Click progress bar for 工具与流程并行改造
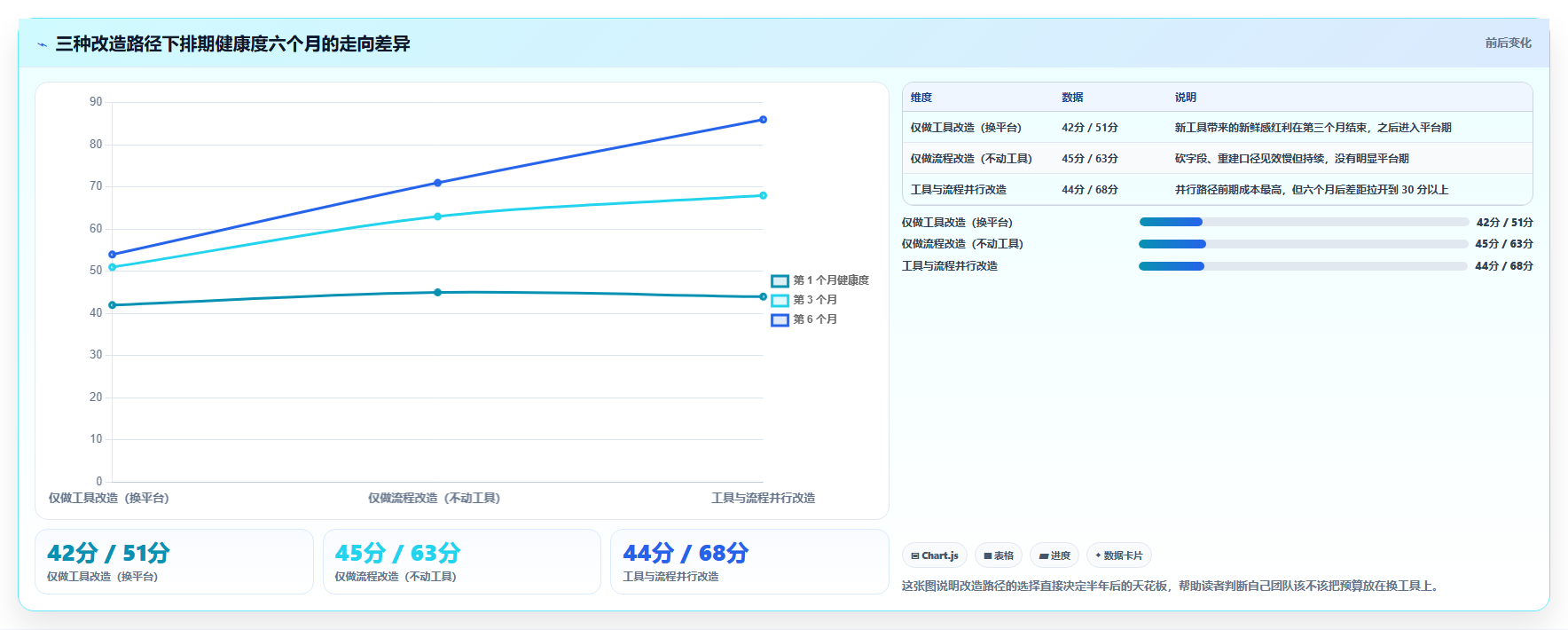Image resolution: width=1568 pixels, height=630 pixels. 1303,266
